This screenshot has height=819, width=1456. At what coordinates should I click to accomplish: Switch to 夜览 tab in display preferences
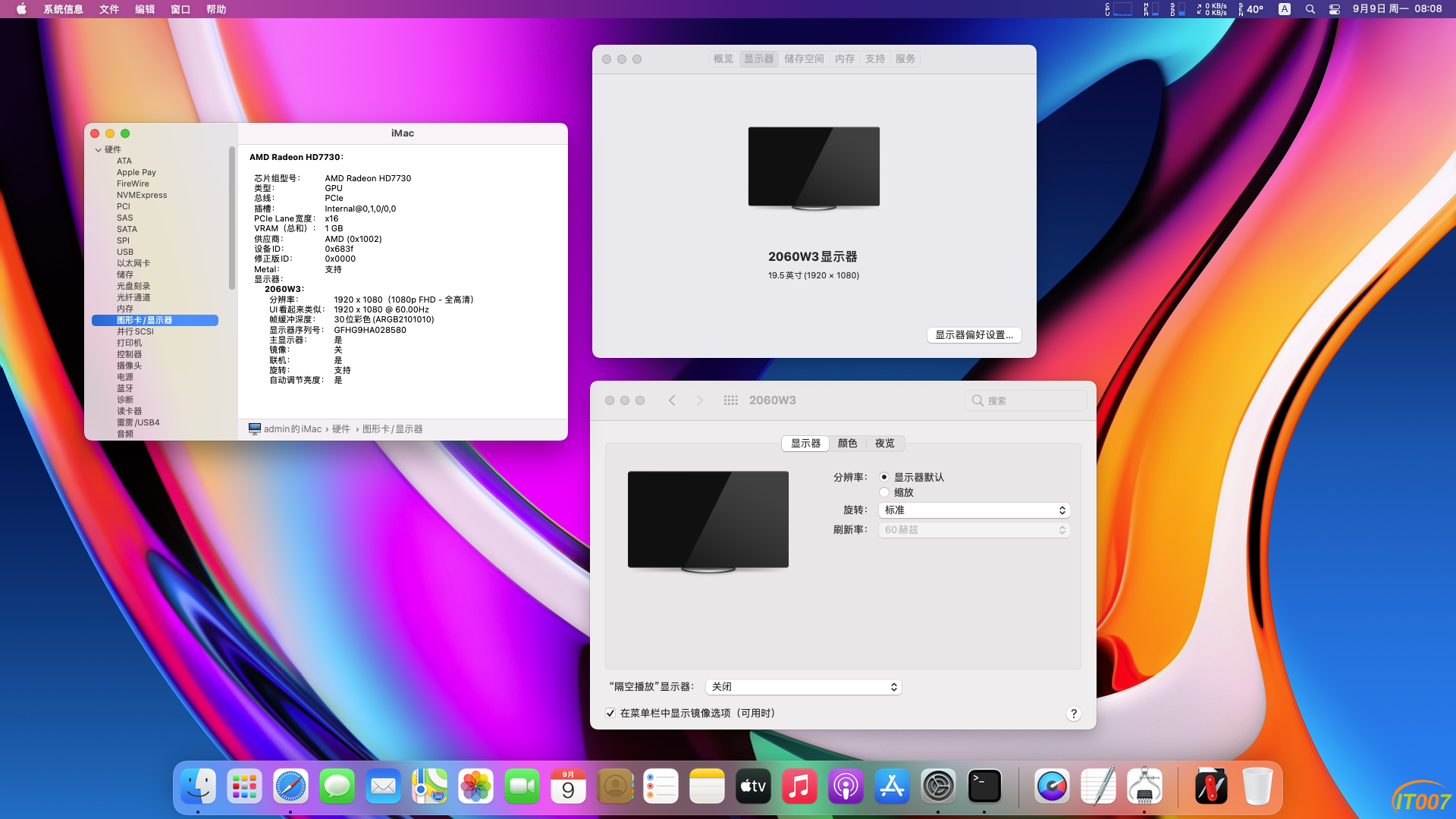click(x=885, y=444)
